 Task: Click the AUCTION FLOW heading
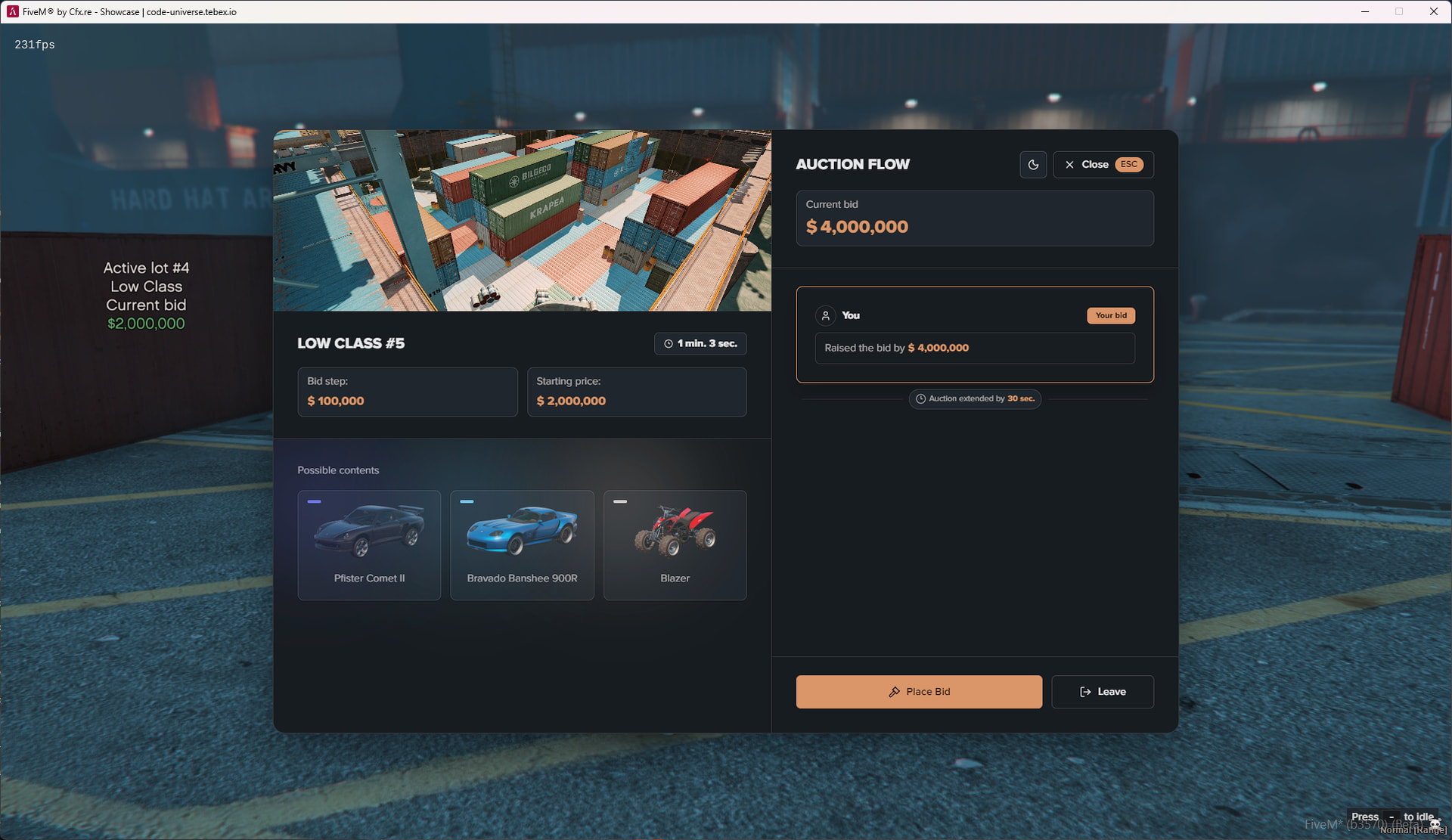click(853, 164)
